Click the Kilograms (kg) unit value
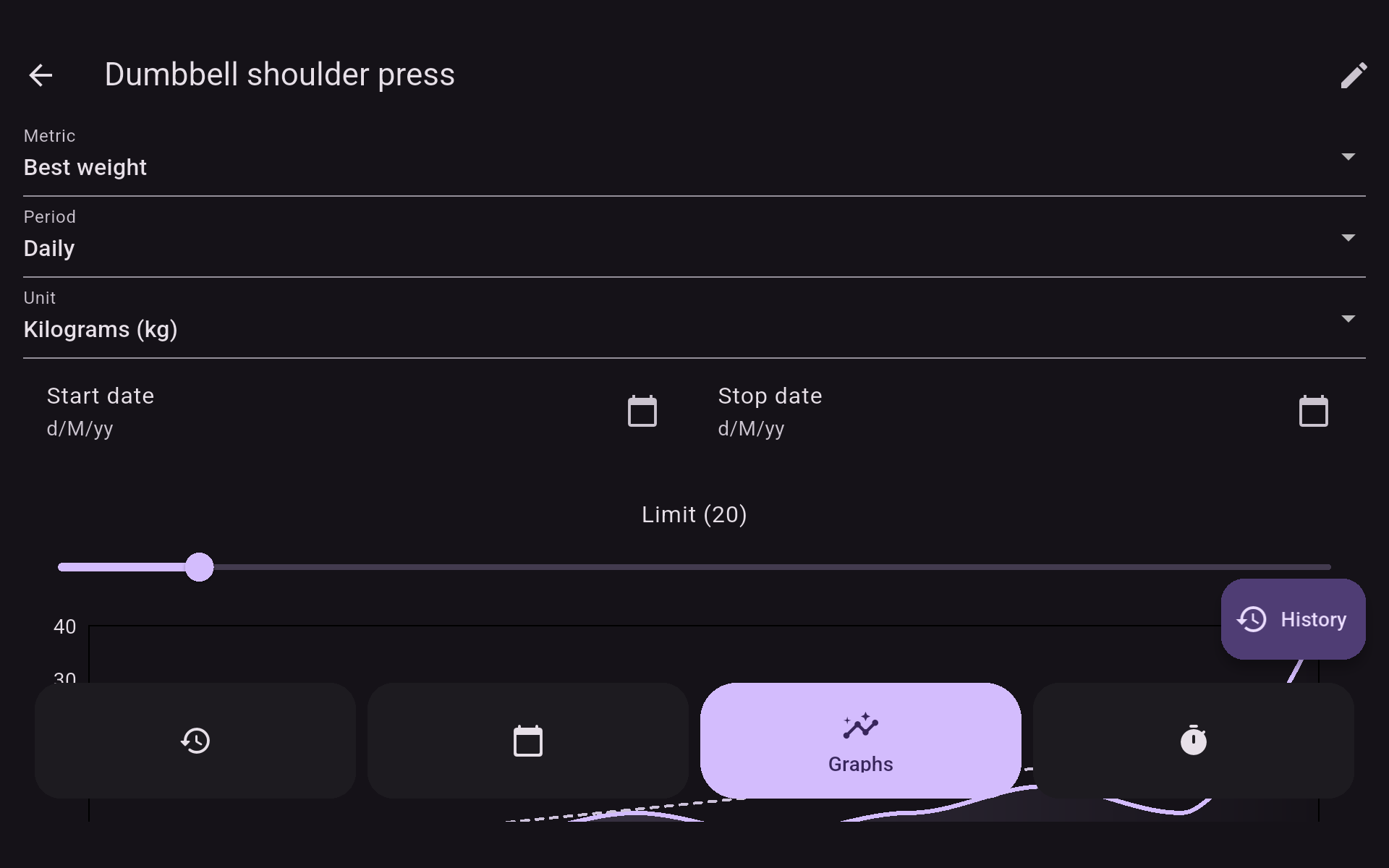Screen dimensions: 1389x868 click(x=101, y=330)
